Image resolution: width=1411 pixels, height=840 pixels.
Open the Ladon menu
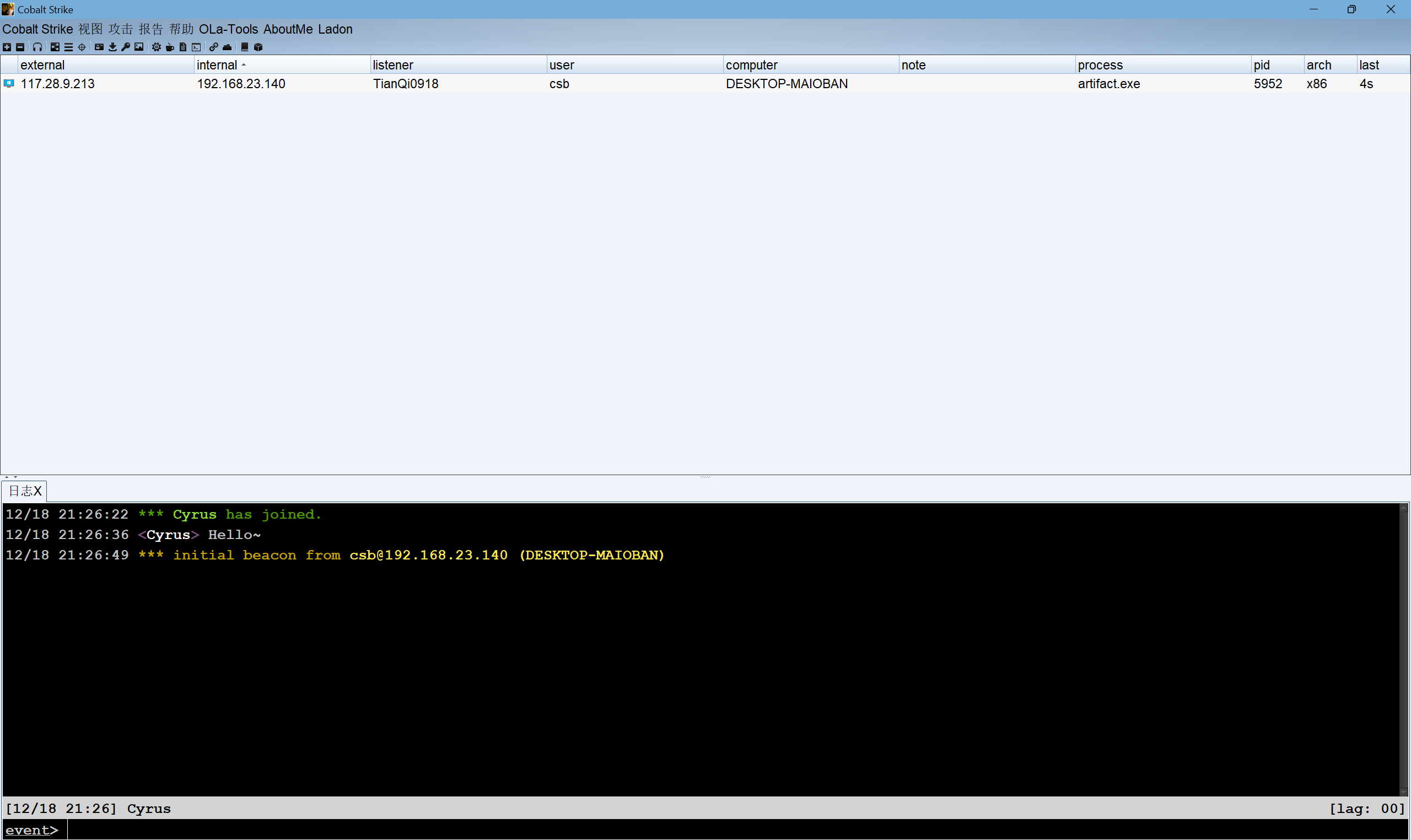click(336, 29)
